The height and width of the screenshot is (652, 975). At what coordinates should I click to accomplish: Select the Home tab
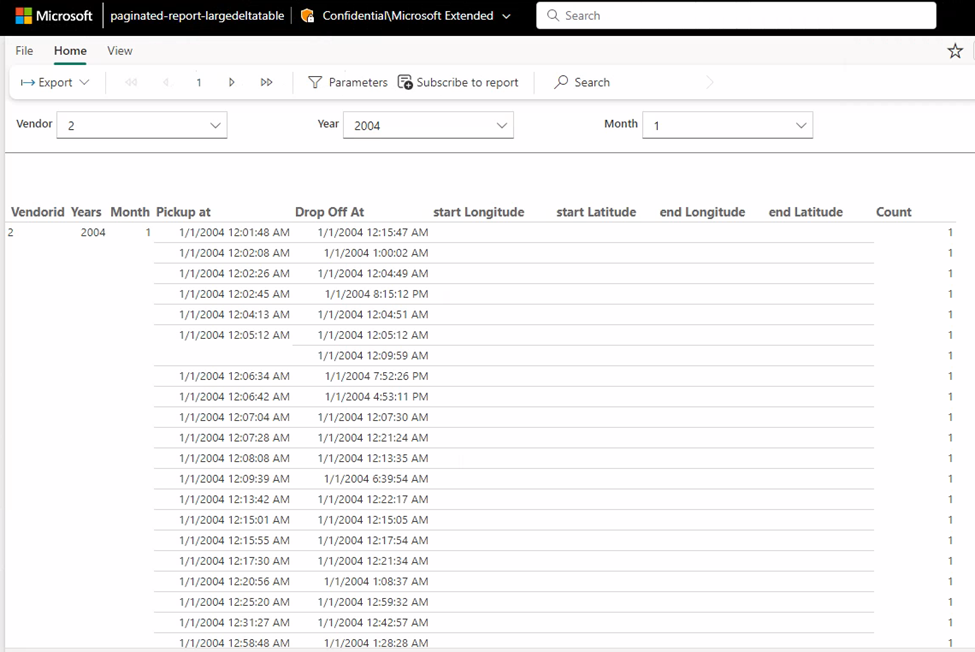tap(70, 51)
